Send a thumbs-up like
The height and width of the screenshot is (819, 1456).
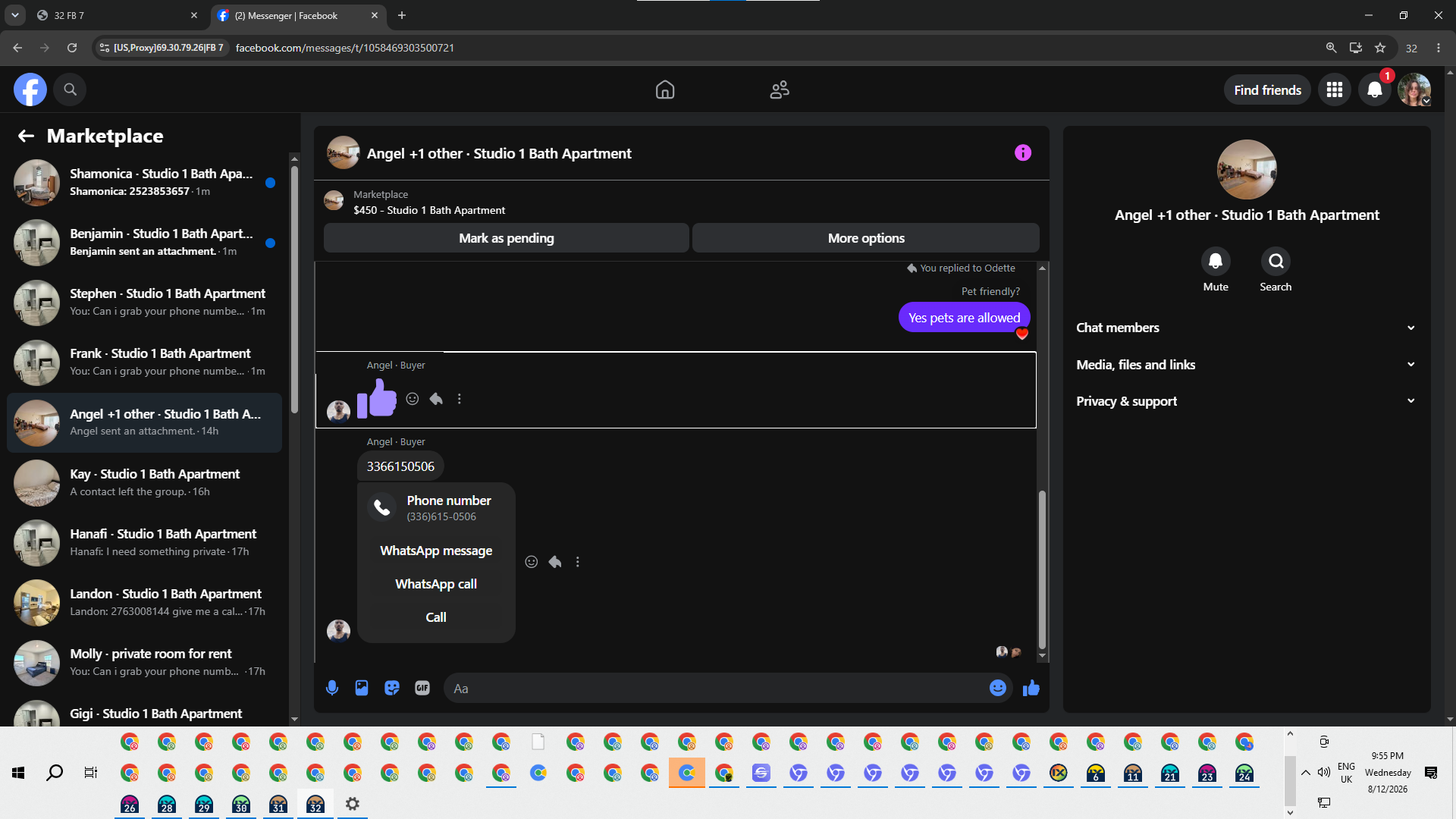1031,688
